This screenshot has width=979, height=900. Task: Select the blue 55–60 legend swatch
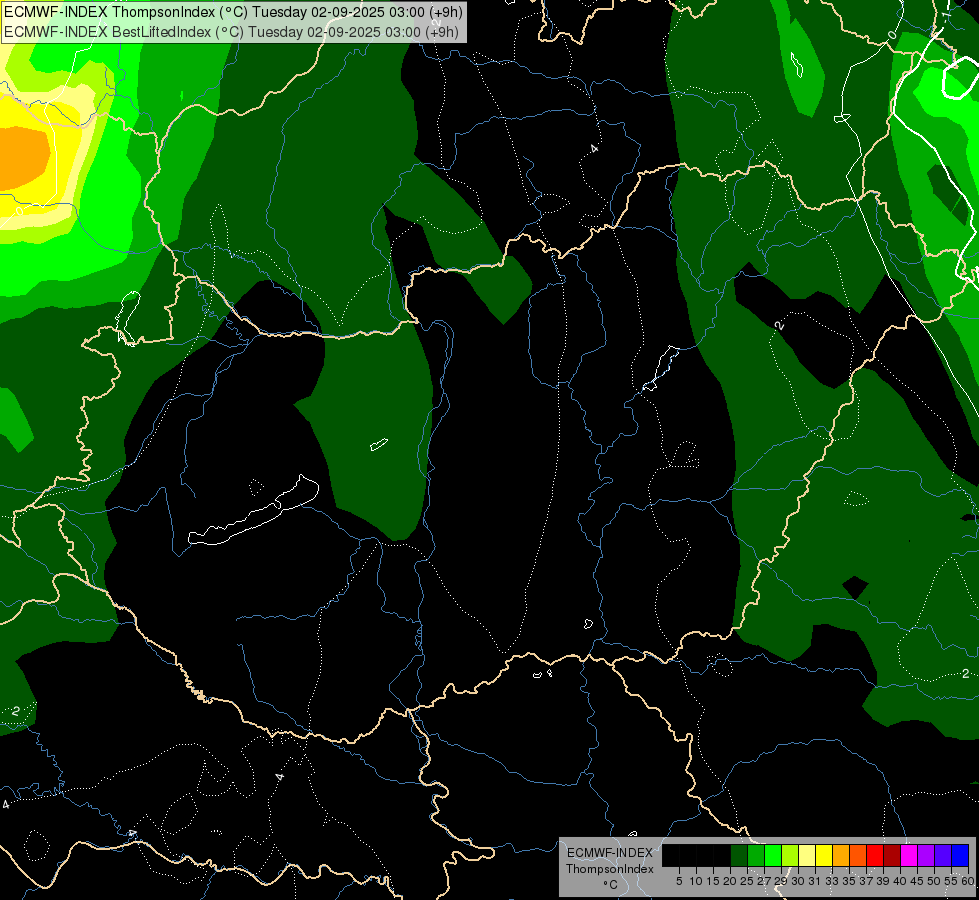click(960, 855)
